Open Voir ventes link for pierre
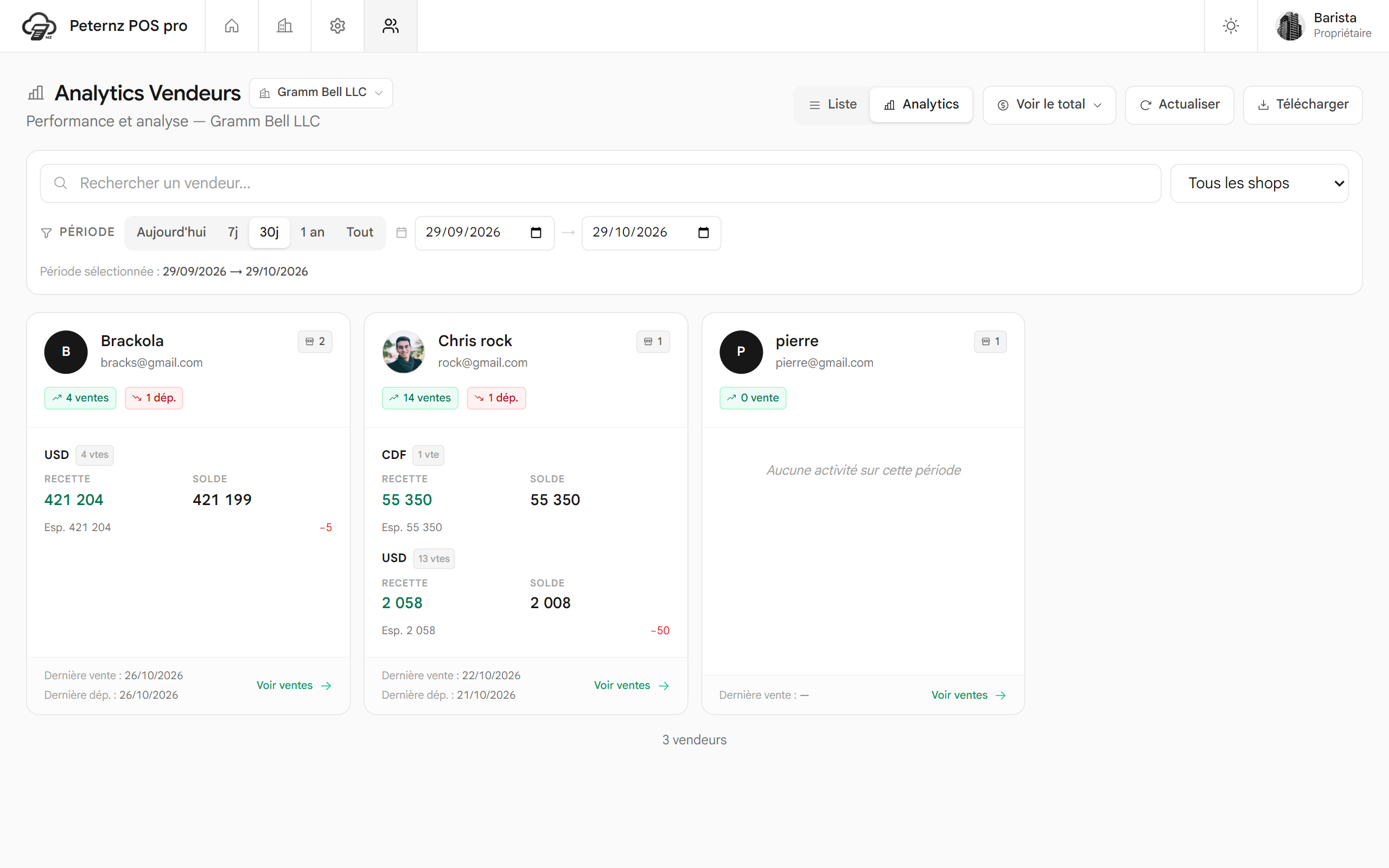The height and width of the screenshot is (868, 1389). (969, 695)
